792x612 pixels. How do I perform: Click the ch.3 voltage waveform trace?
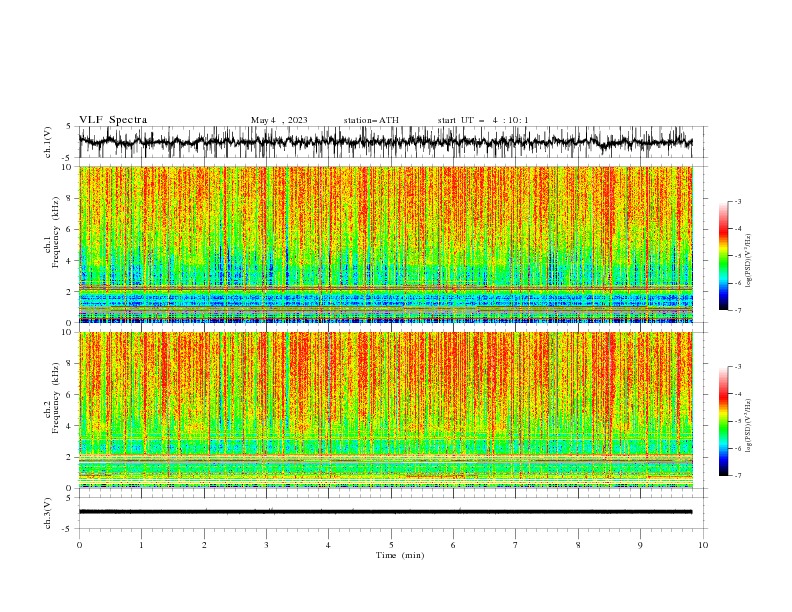(x=385, y=512)
